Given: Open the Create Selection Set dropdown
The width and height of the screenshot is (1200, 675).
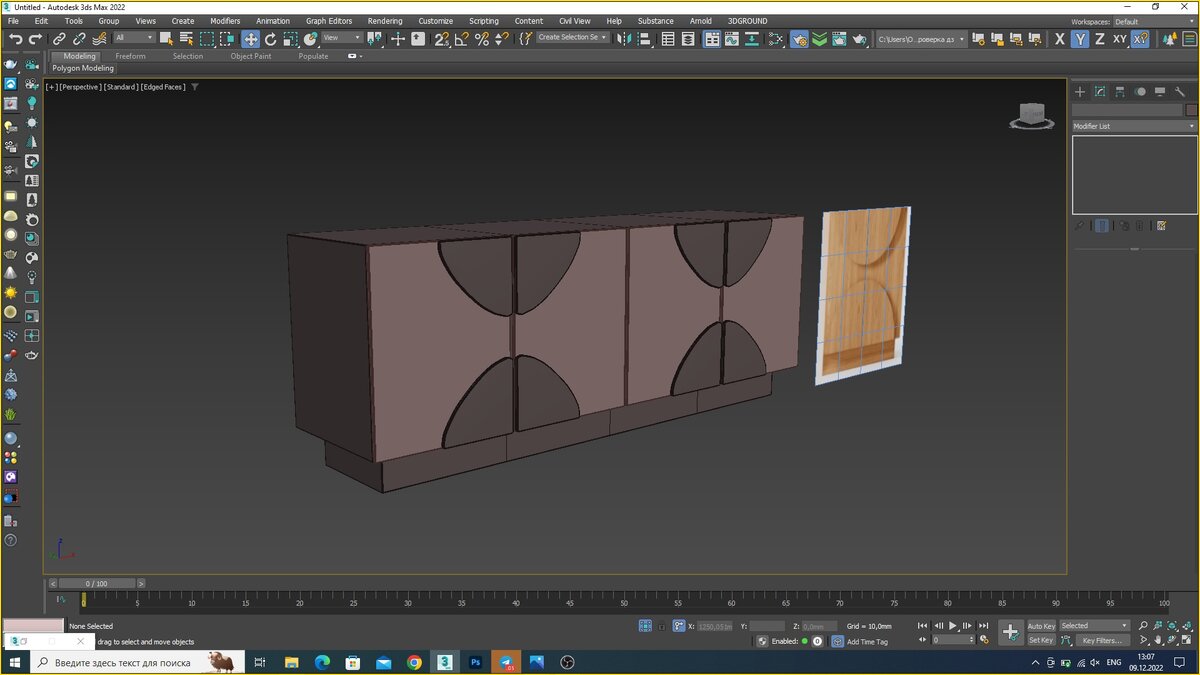Looking at the screenshot, I should [x=573, y=38].
